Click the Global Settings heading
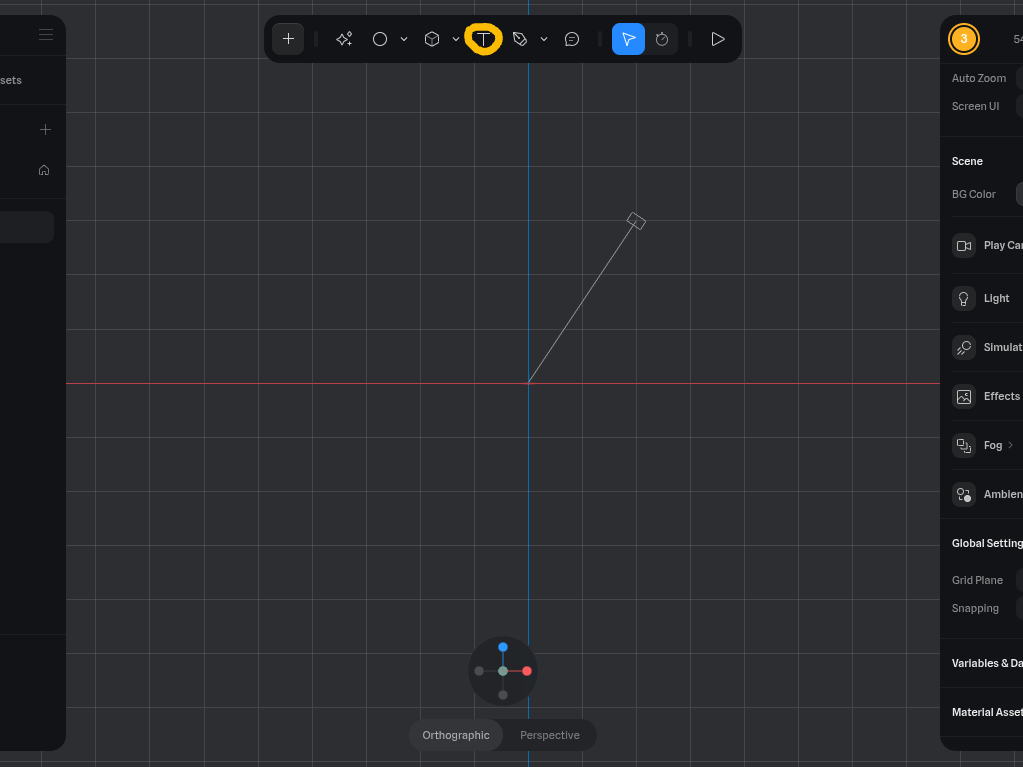 point(987,543)
